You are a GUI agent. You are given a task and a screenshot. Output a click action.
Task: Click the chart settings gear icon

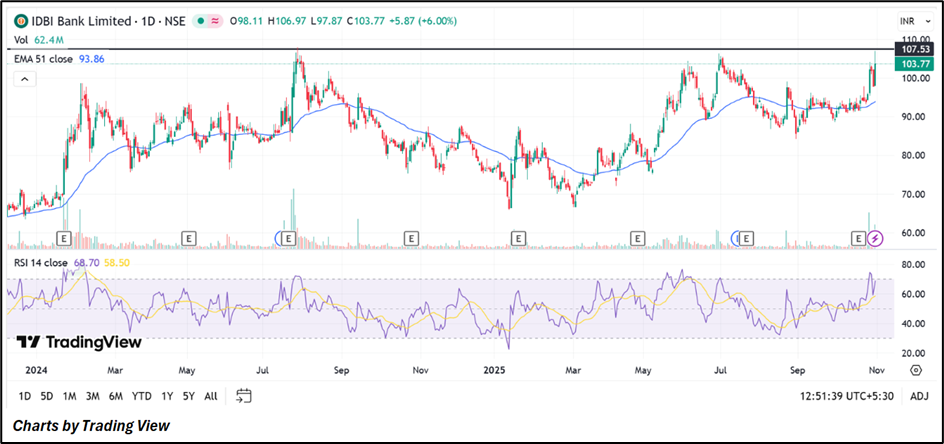(915, 370)
